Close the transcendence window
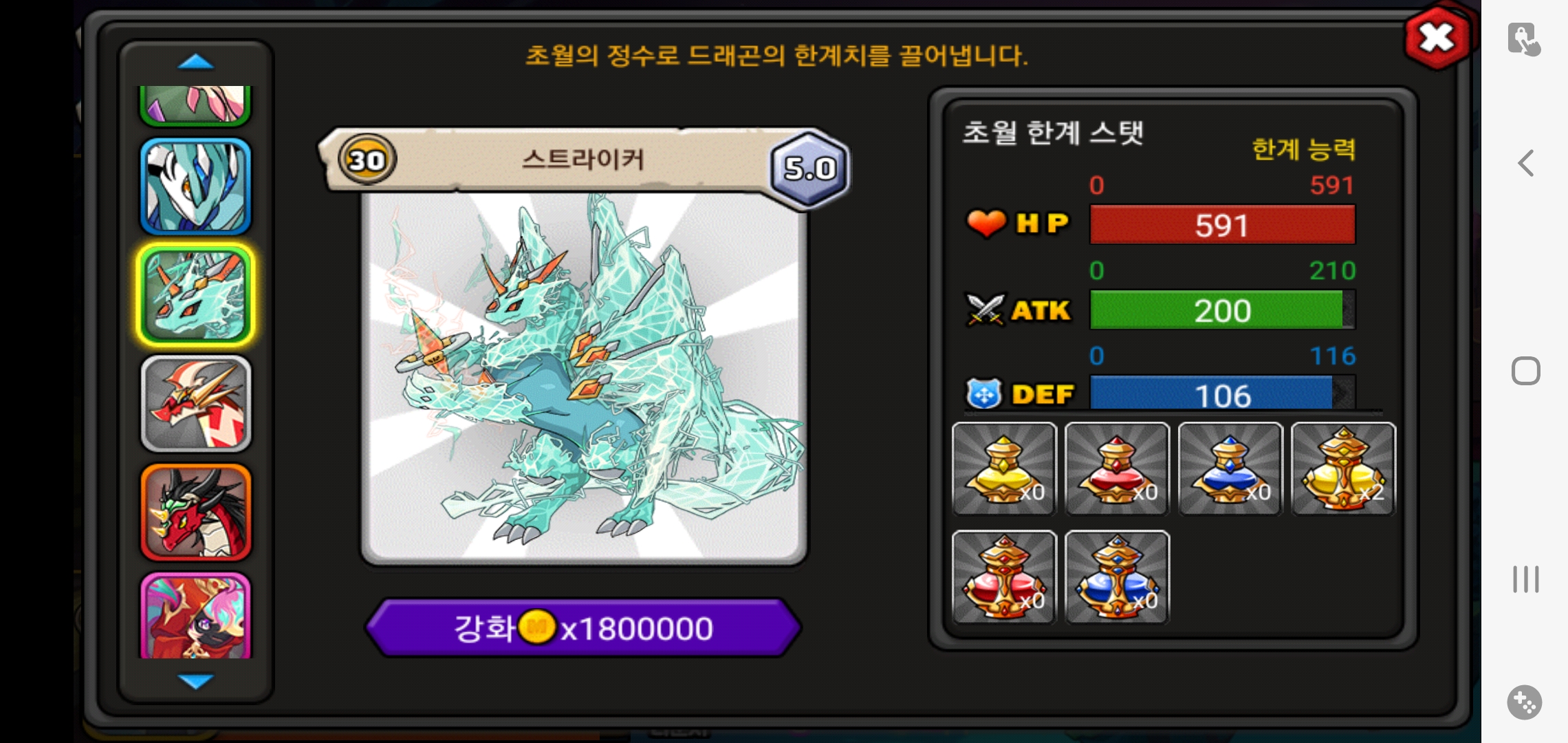This screenshot has width=1568, height=743. [1437, 38]
